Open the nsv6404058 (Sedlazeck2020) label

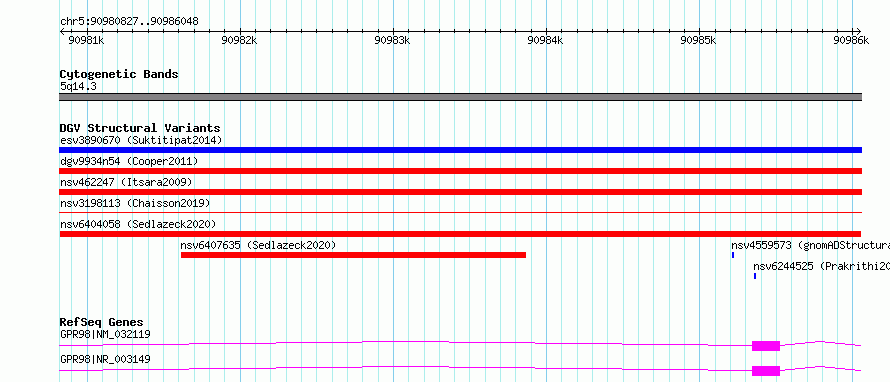[x=138, y=224]
